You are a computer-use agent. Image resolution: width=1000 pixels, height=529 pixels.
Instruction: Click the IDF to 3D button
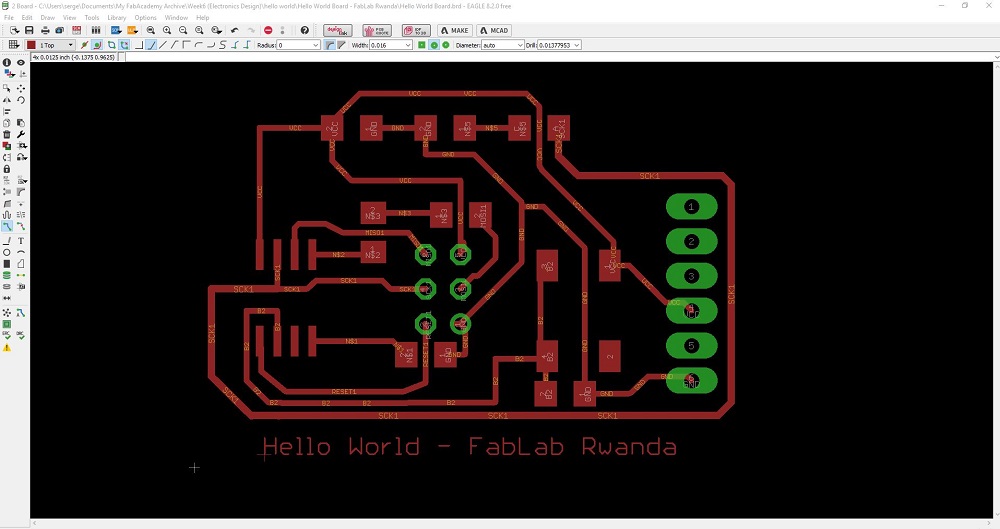416,30
